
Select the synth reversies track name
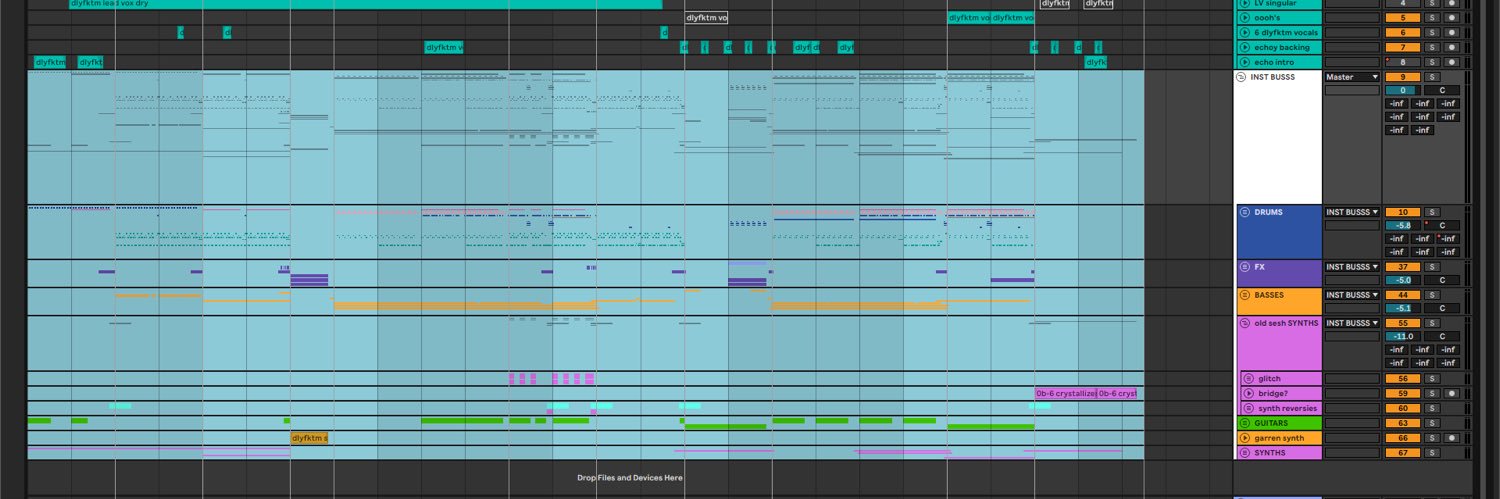(1288, 408)
